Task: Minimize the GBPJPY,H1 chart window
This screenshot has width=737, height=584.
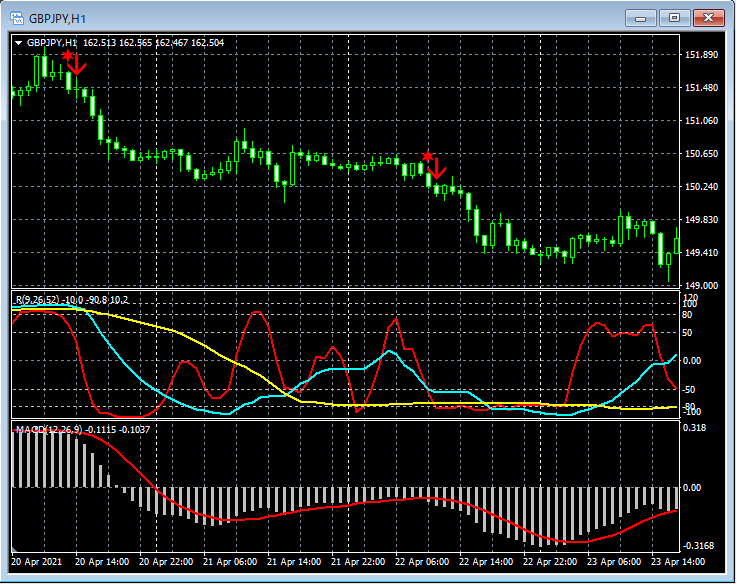Action: 642,18
